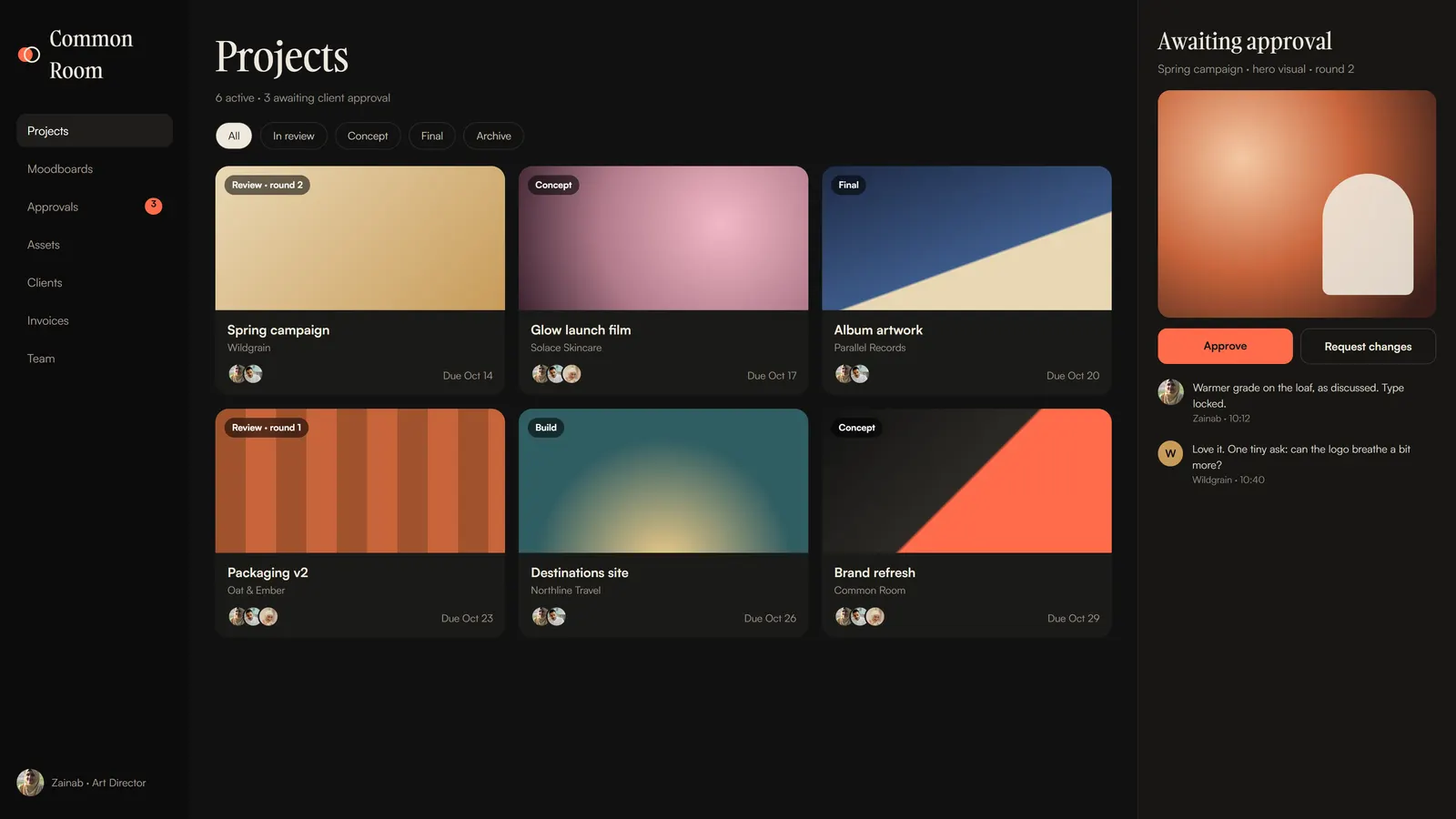Open the Team page
1456x819 pixels.
[x=95, y=359]
